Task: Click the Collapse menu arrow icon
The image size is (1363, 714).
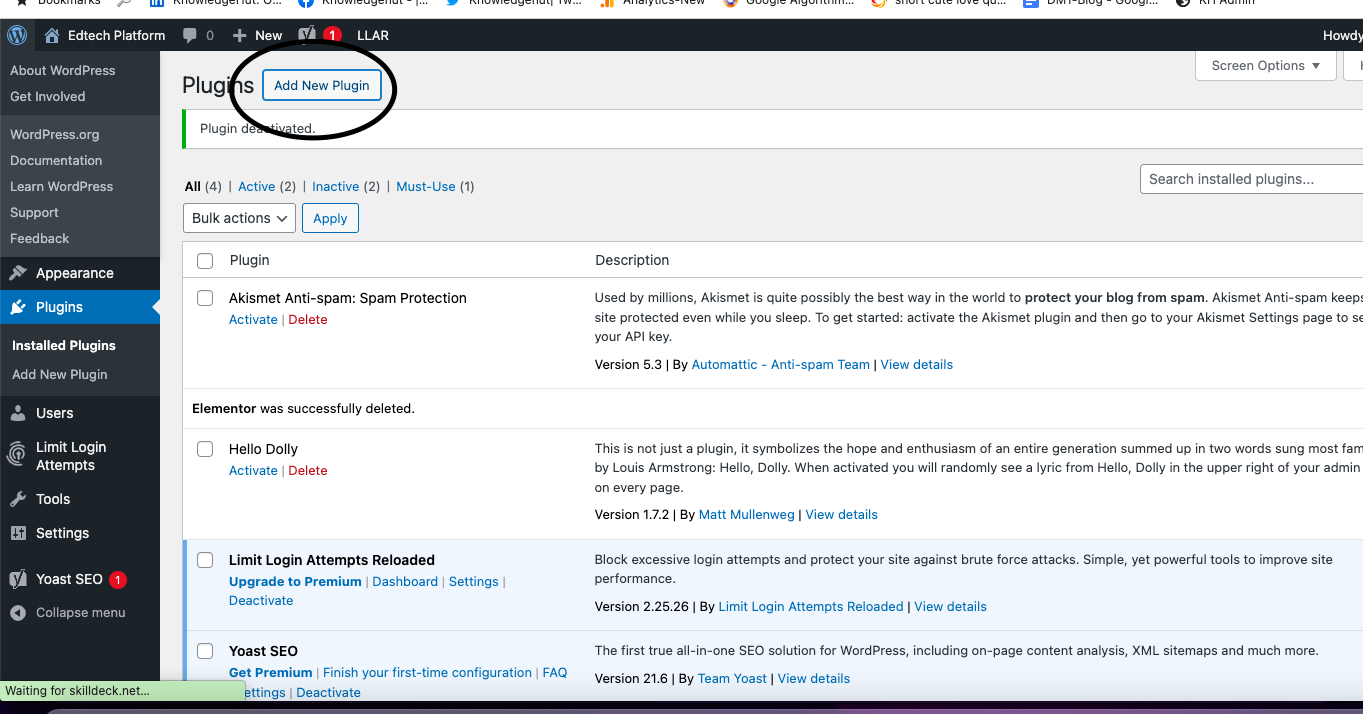Action: (18, 612)
